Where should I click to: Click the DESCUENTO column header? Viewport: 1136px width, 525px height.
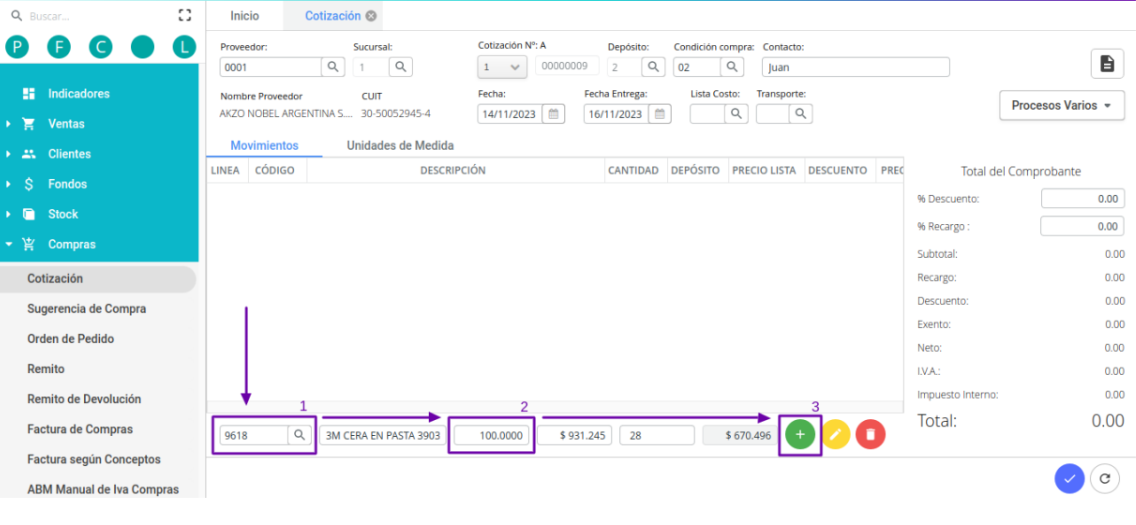[838, 170]
